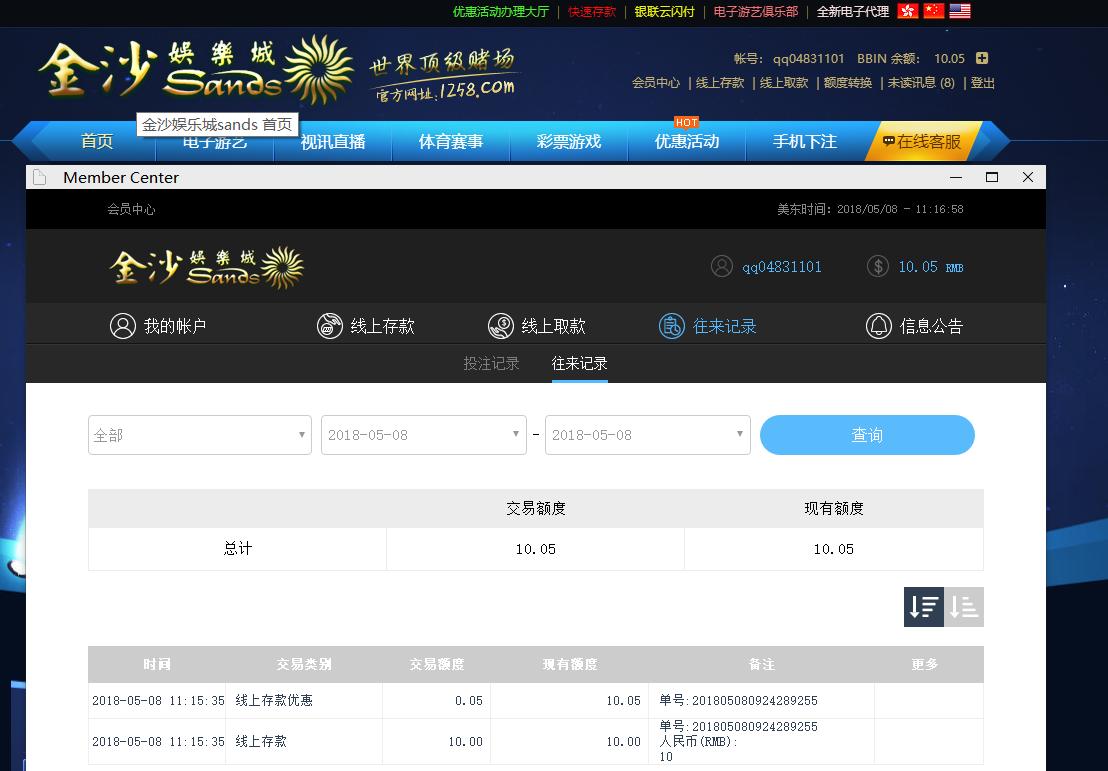This screenshot has width=1108, height=771.
Task: Expand the end date 2018-05-08 dropdown
Action: (647, 435)
